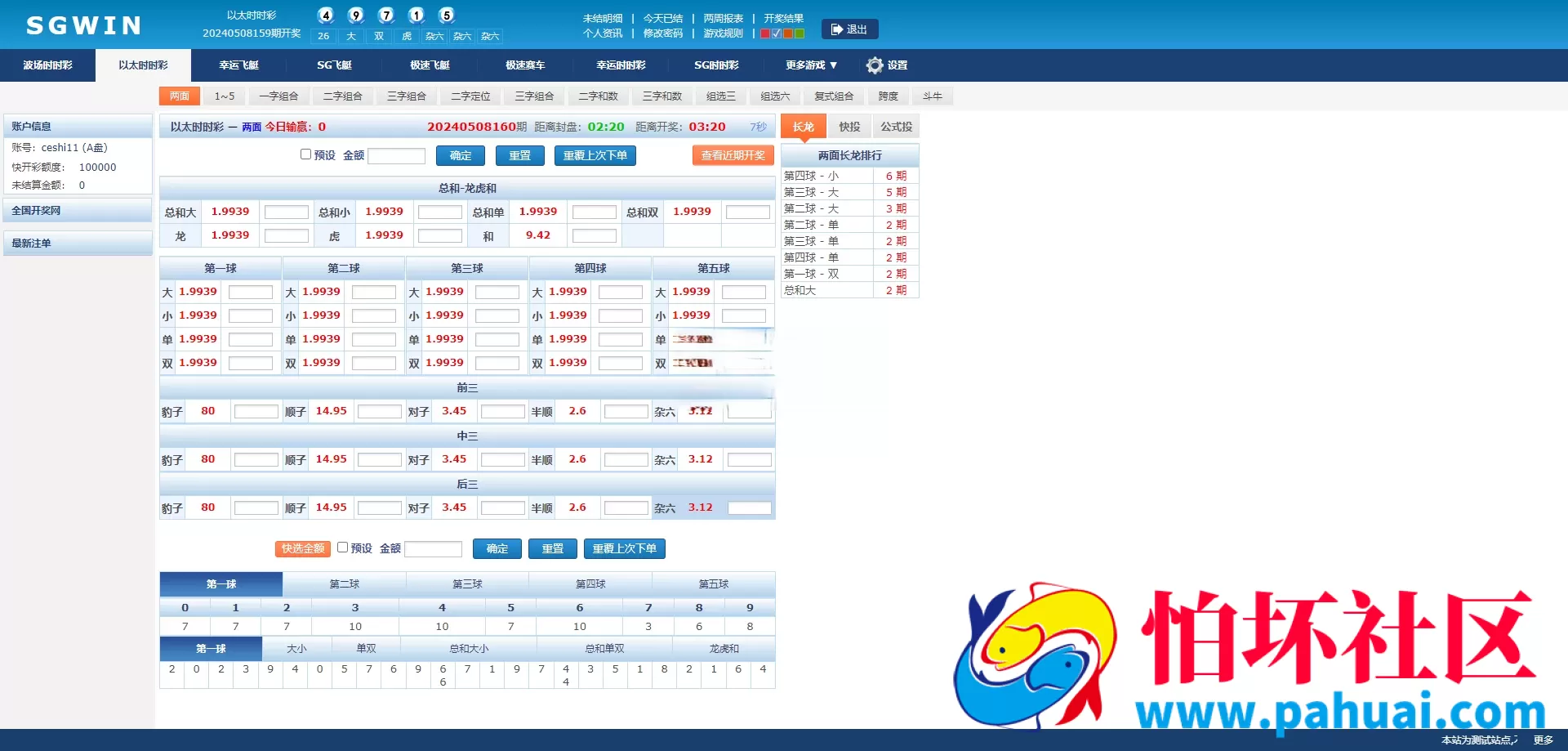The height and width of the screenshot is (751, 1568).
Task: Open the 未结明细 unsettled details link
Action: point(603,18)
